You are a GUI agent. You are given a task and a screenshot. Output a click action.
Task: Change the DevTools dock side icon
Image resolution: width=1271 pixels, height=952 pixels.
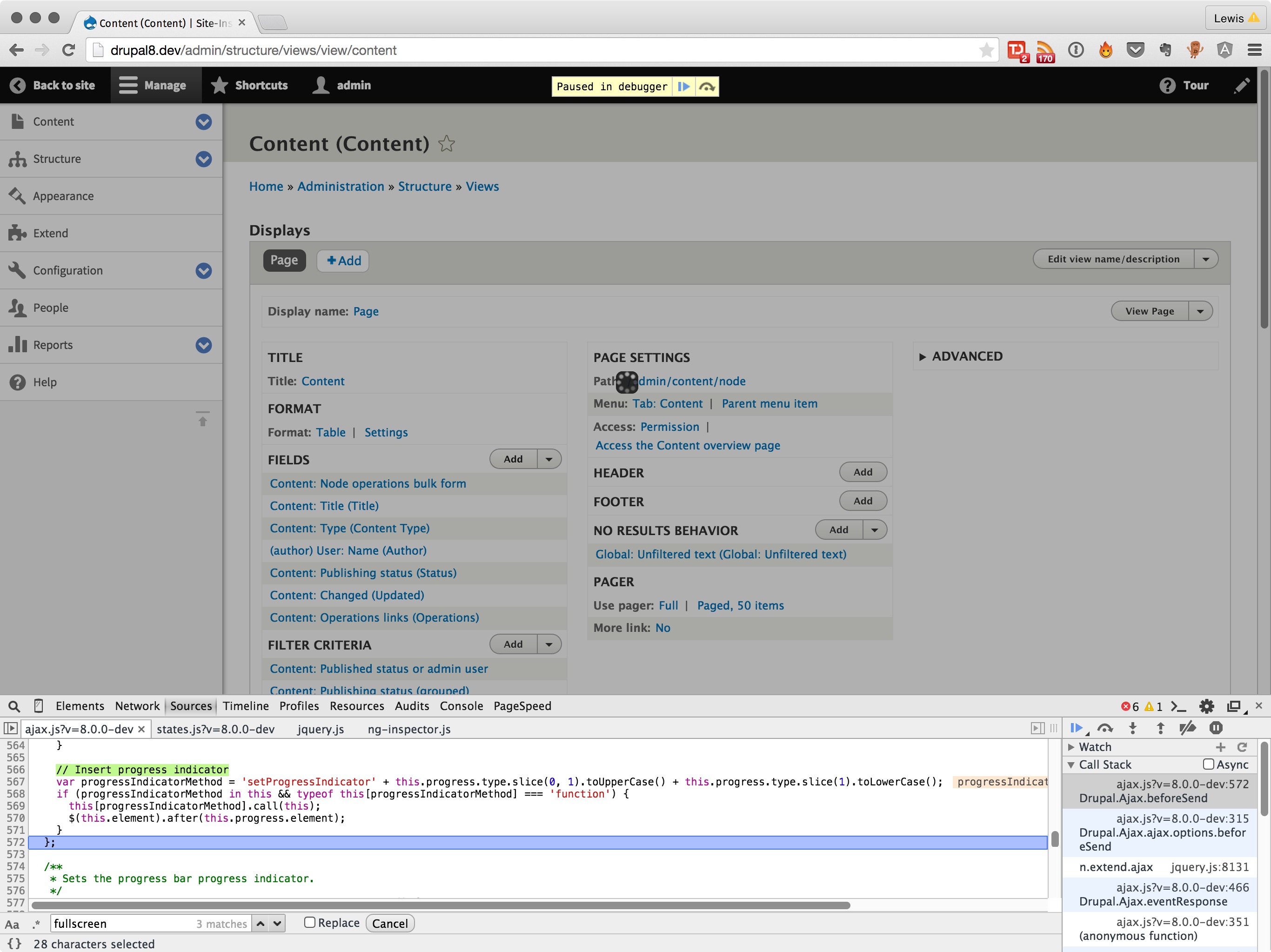point(1235,706)
